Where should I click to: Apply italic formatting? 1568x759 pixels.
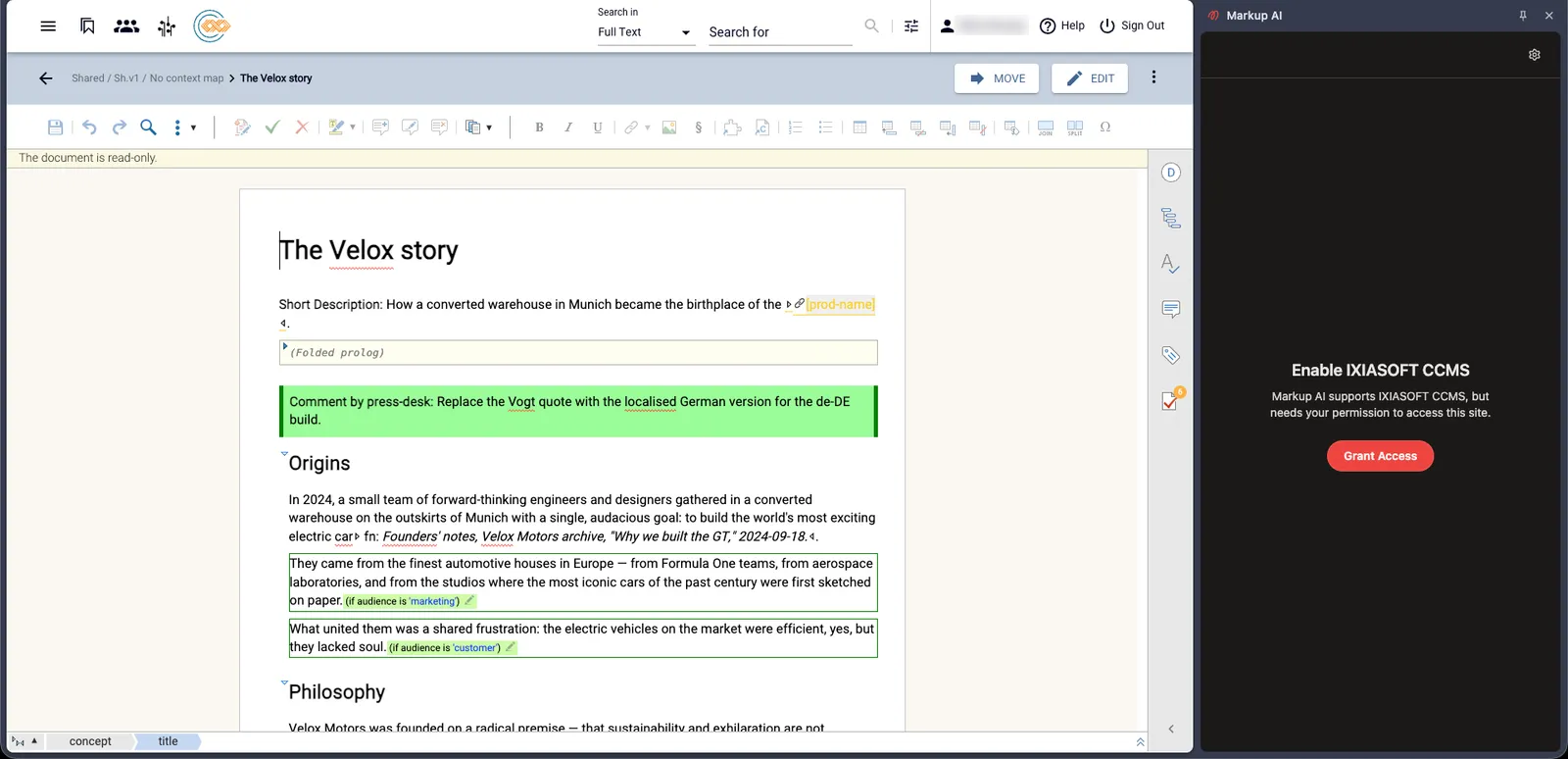[x=568, y=127]
